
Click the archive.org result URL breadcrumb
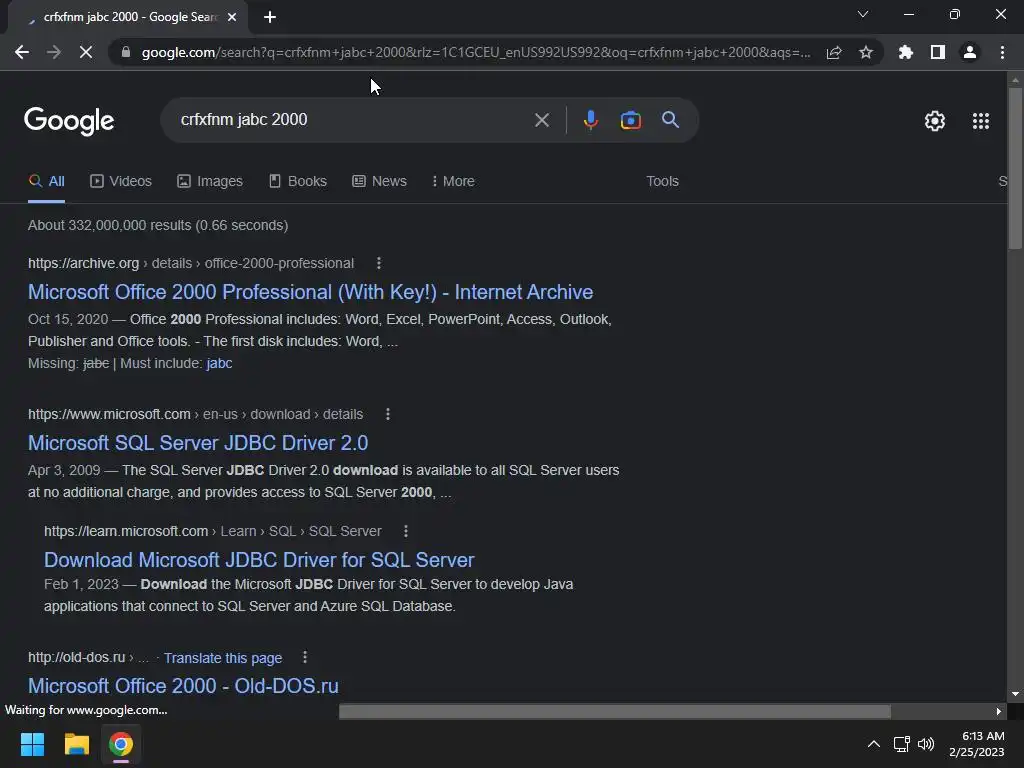pyautogui.click(x=191, y=263)
